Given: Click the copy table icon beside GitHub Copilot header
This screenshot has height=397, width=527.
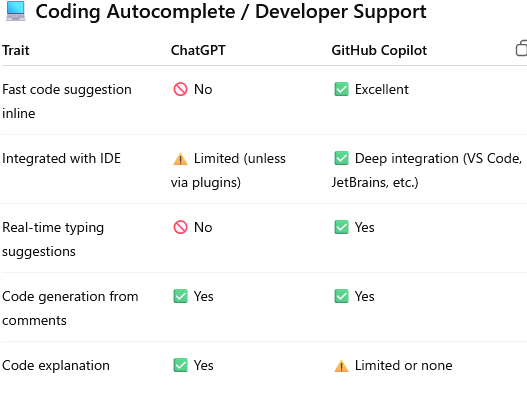Looking at the screenshot, I should point(522,48).
